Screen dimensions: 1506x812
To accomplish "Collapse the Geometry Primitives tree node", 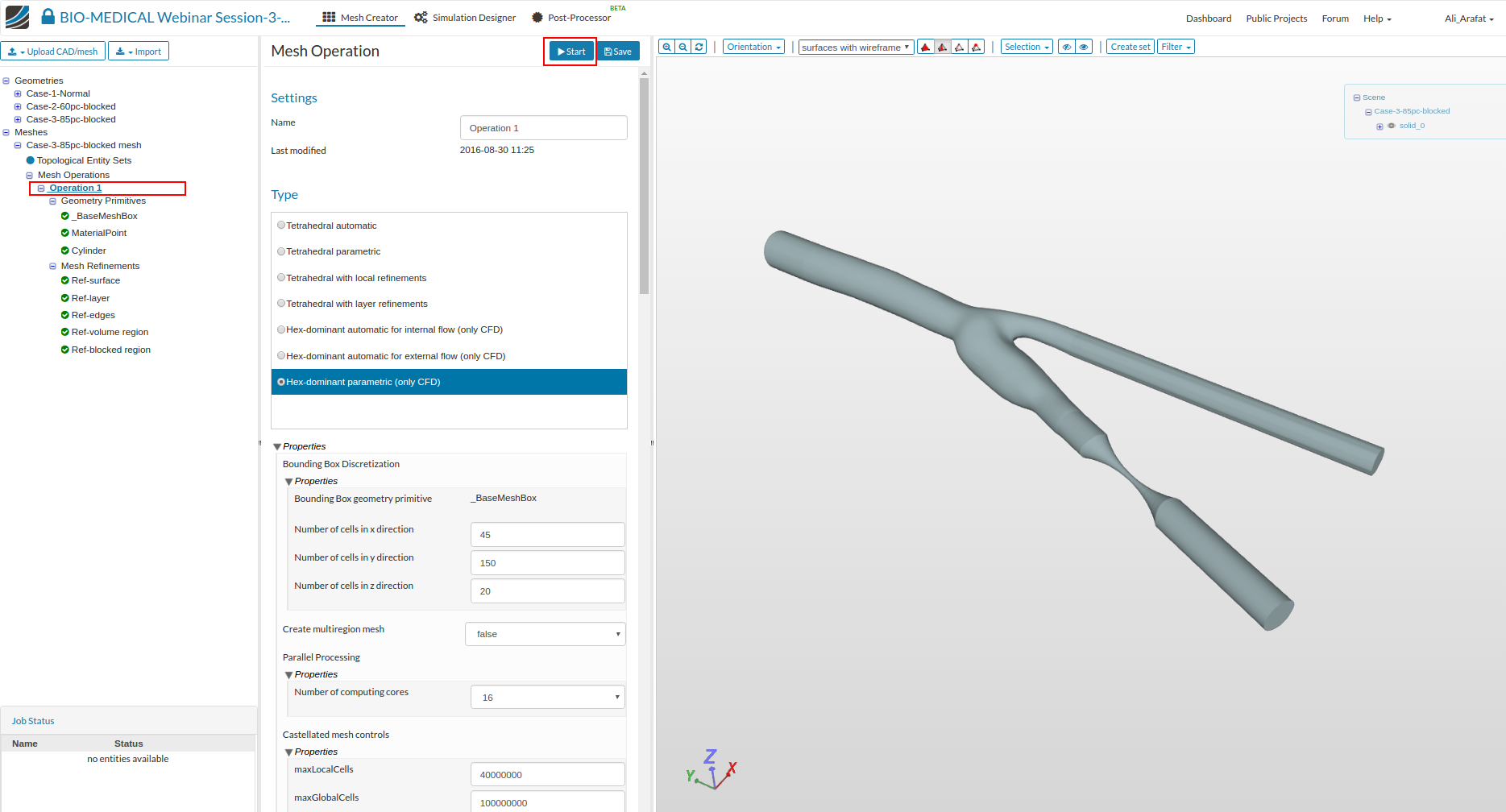I will tap(53, 201).
